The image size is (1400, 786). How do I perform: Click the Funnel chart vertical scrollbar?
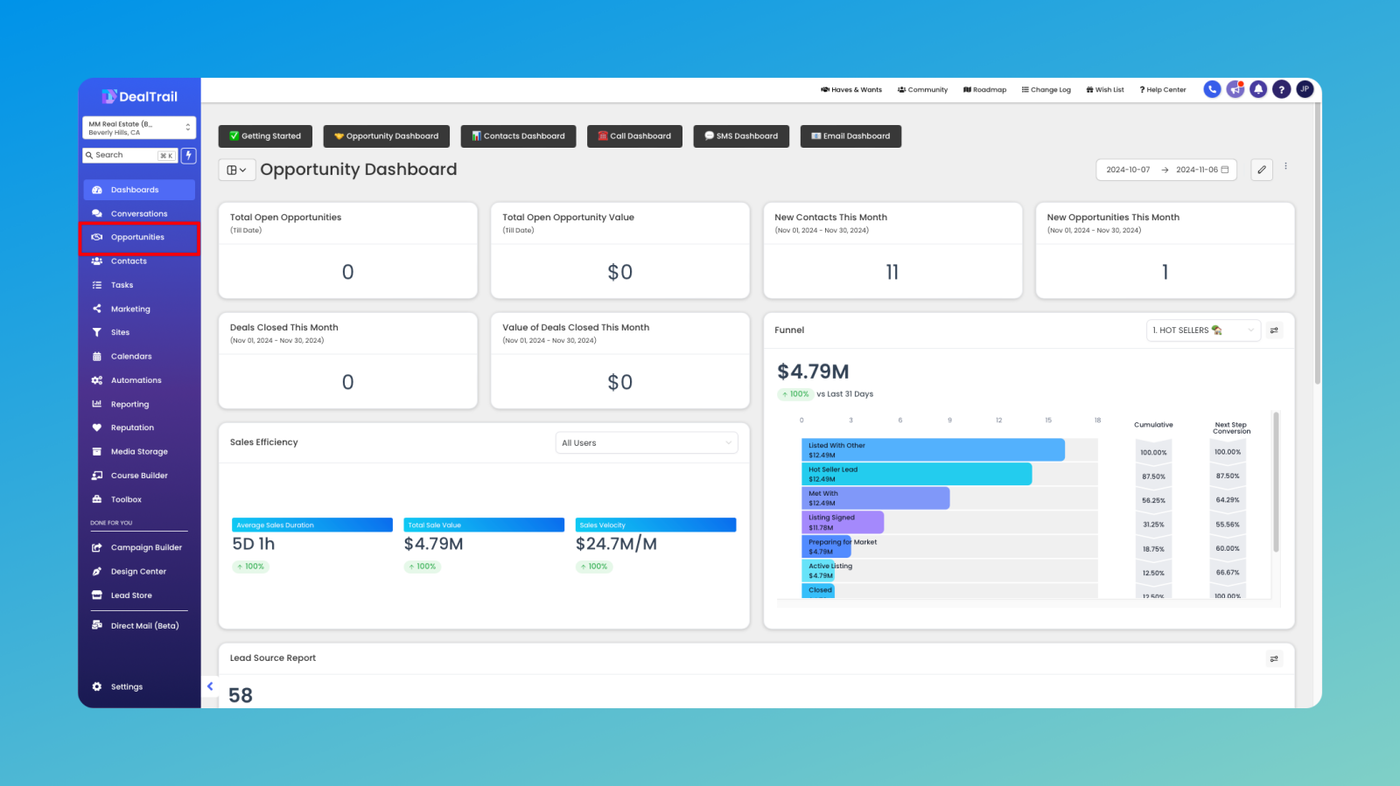tap(1275, 482)
